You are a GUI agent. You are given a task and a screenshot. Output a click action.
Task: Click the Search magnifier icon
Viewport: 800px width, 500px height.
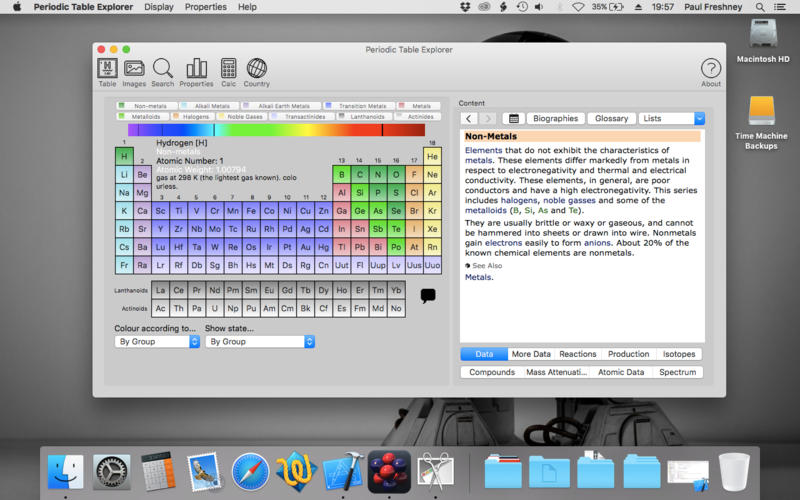coord(163,71)
